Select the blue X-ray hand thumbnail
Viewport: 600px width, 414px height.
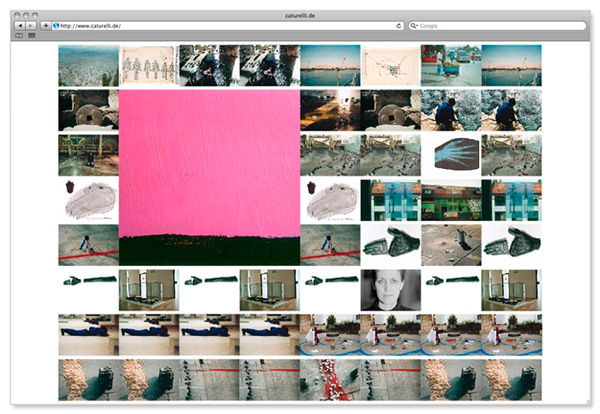(x=450, y=155)
